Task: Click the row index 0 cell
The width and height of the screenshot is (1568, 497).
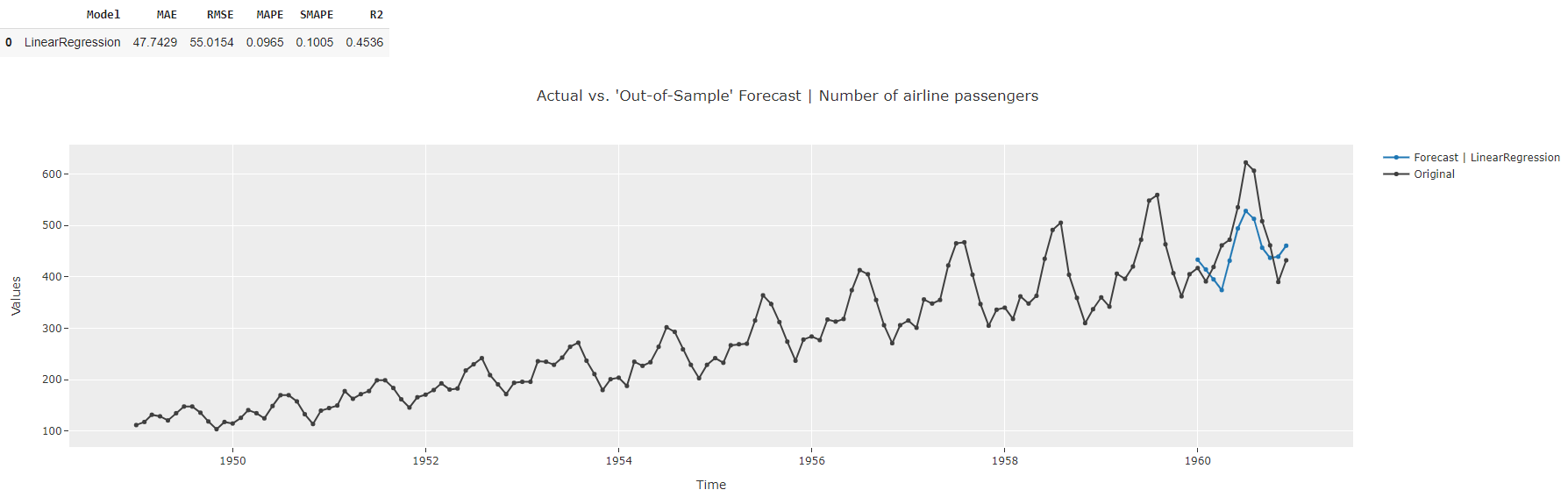Action: [x=9, y=42]
